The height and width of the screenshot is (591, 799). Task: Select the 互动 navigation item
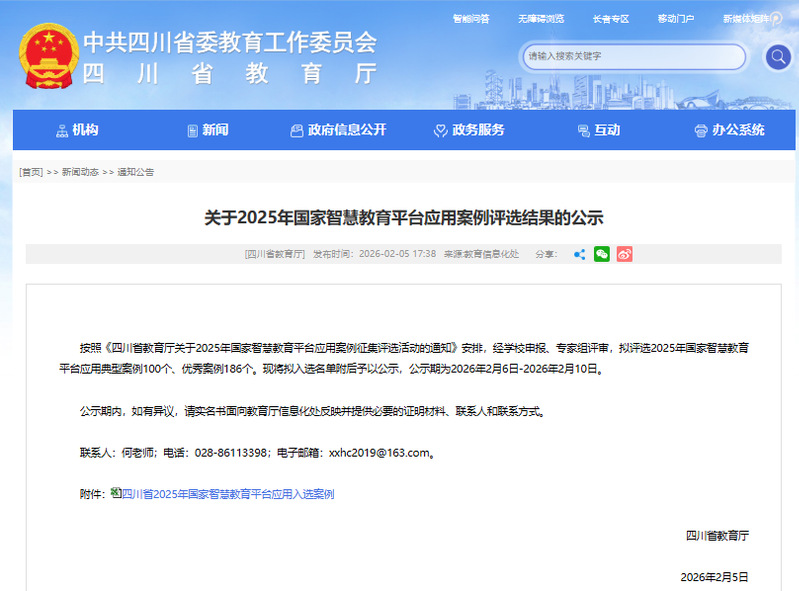pos(599,130)
